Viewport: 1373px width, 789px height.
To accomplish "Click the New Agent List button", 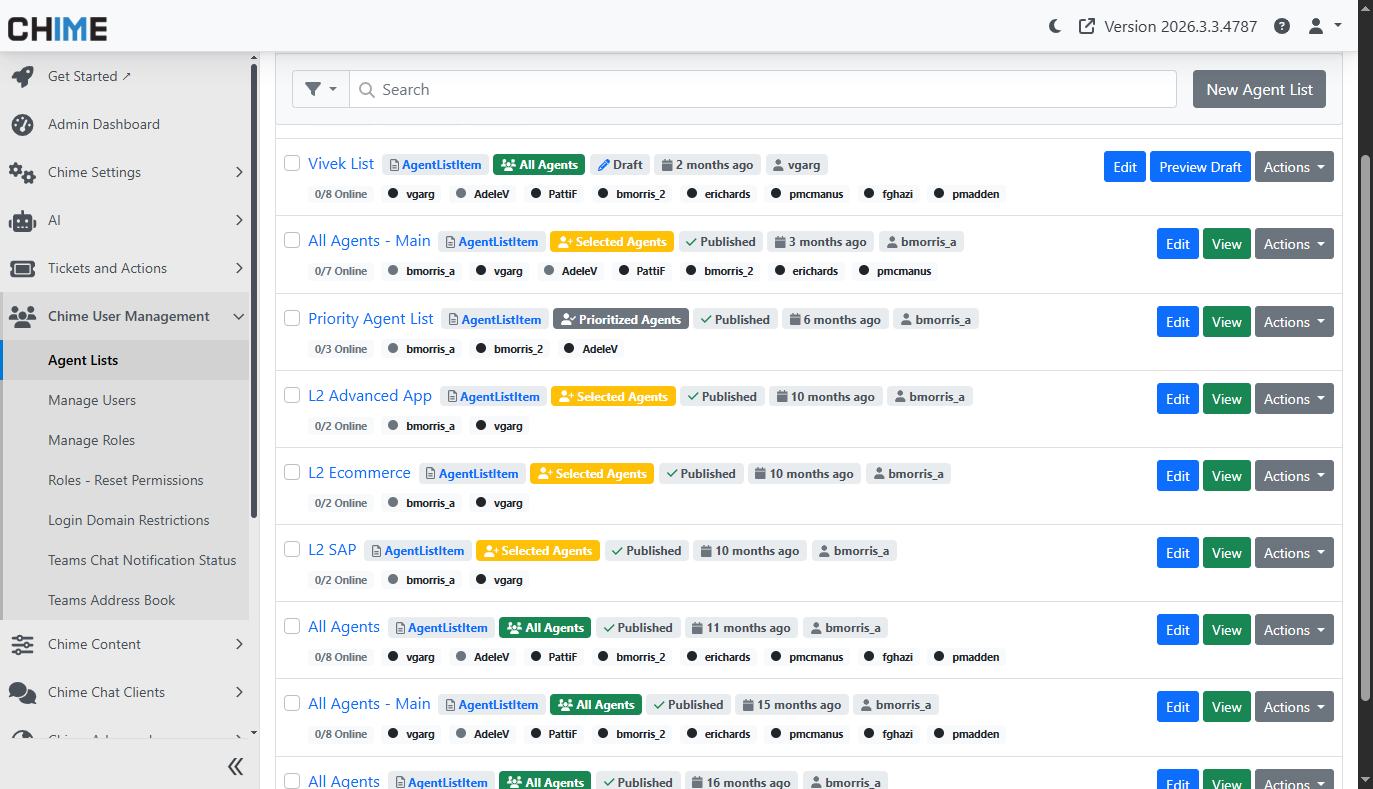I will click(1259, 89).
